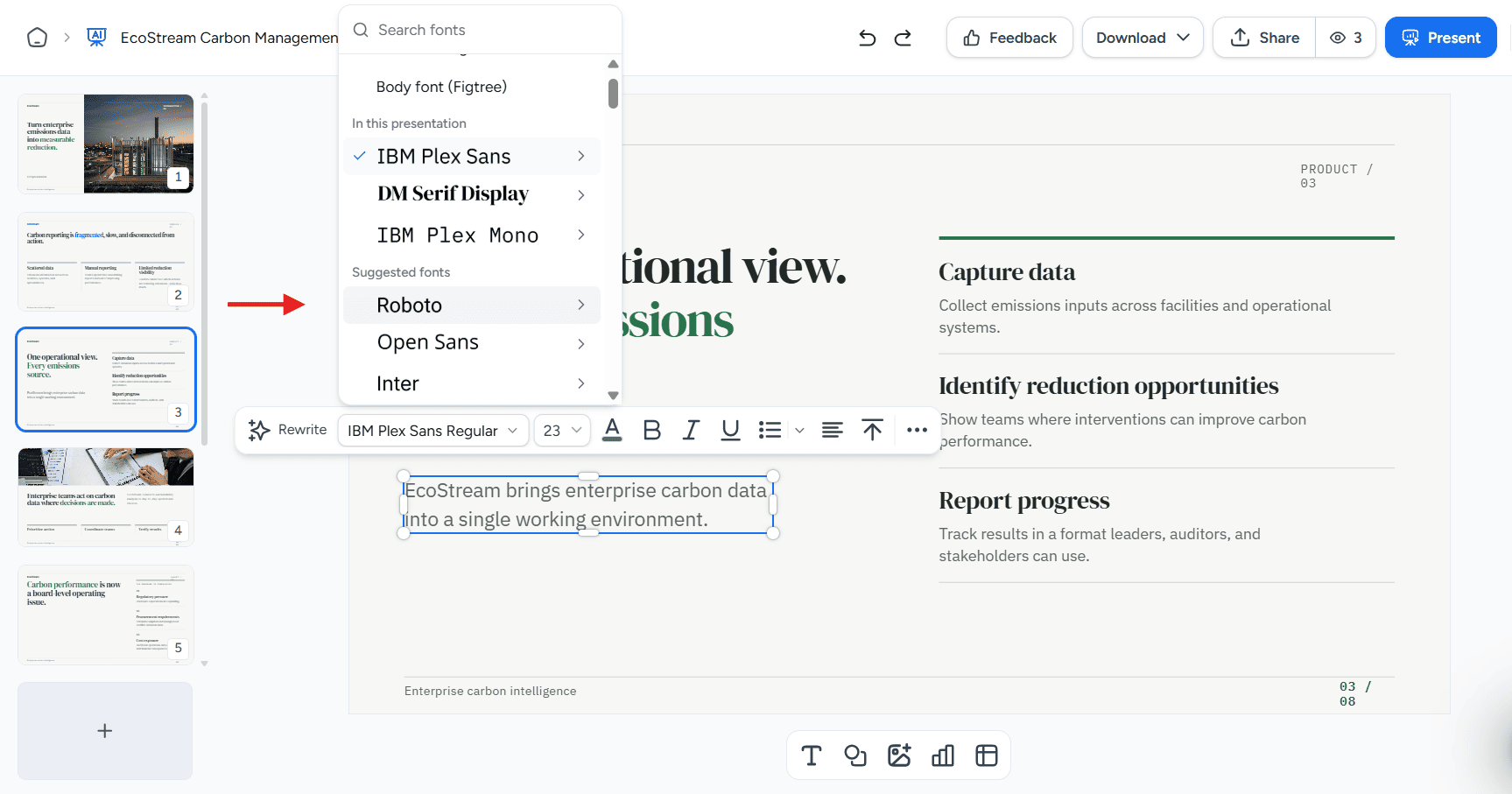Choose Roboto font

coord(410,305)
